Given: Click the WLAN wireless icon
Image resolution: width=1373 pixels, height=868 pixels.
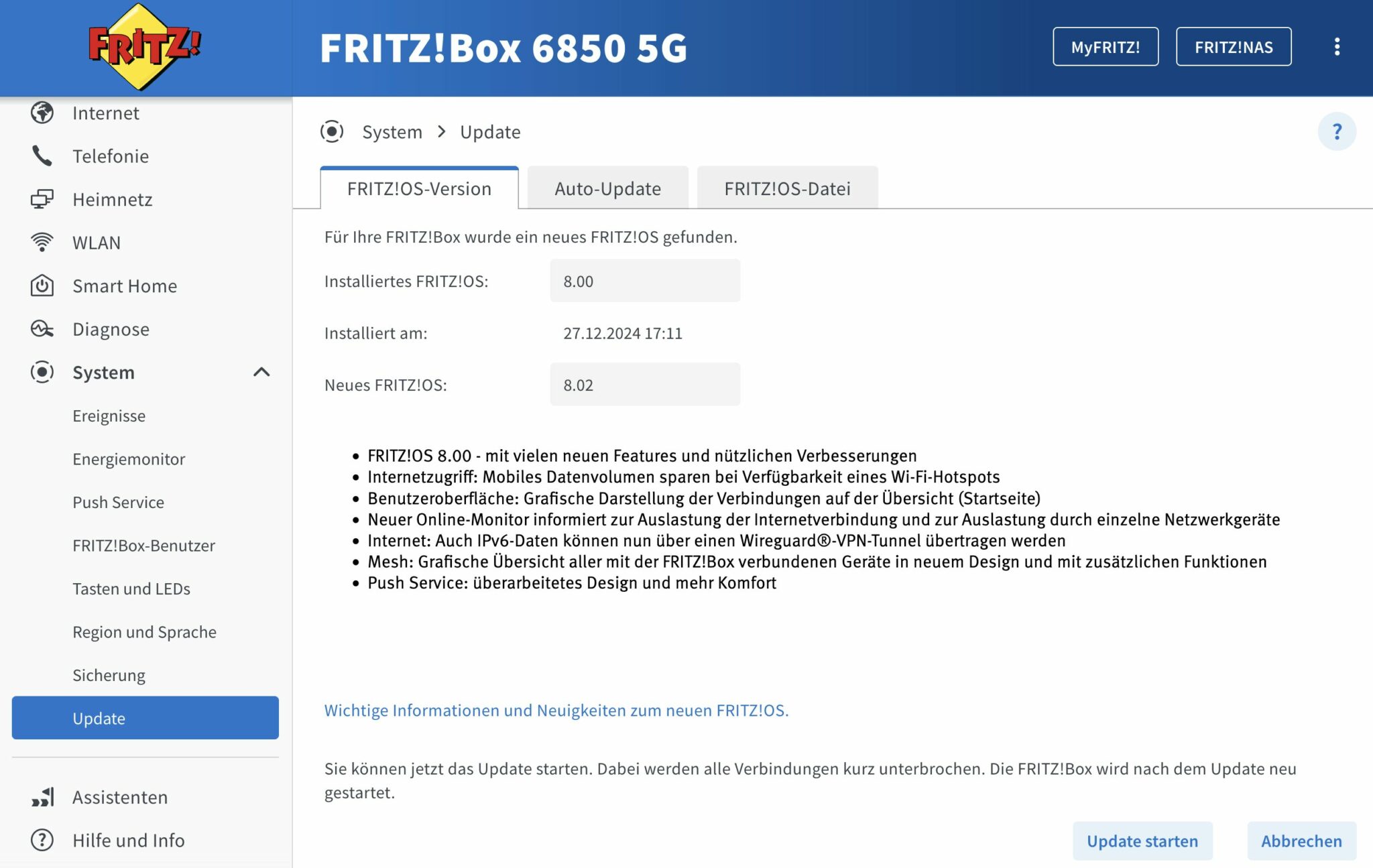Looking at the screenshot, I should click(x=42, y=242).
